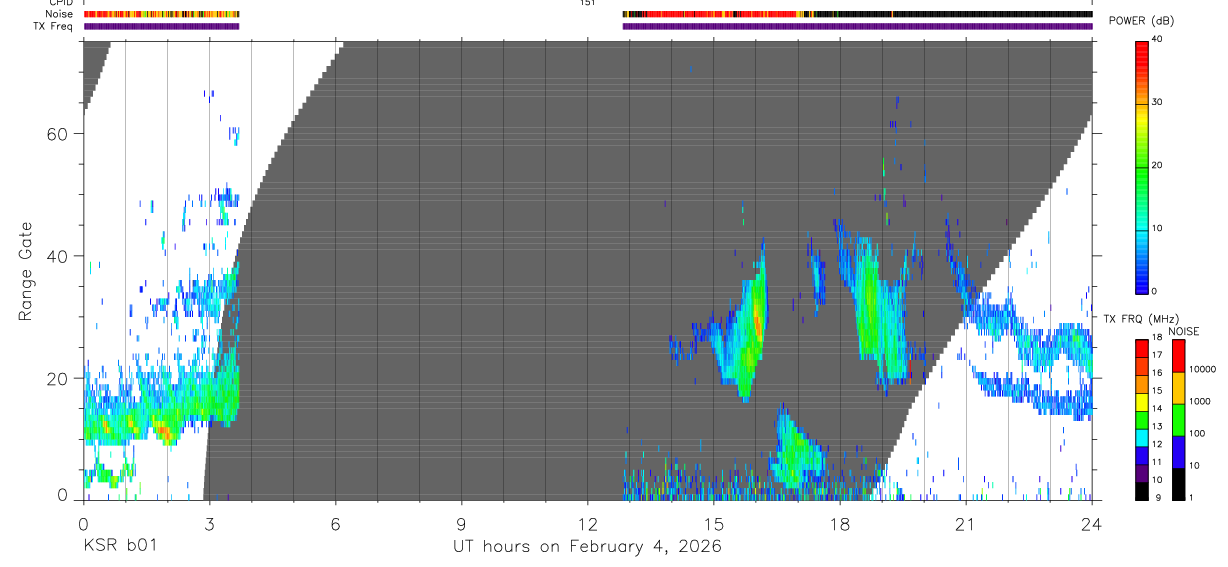Viewport: 1228px width, 567px height.
Task: Click the 12 hour tick label
Action: 588,523
